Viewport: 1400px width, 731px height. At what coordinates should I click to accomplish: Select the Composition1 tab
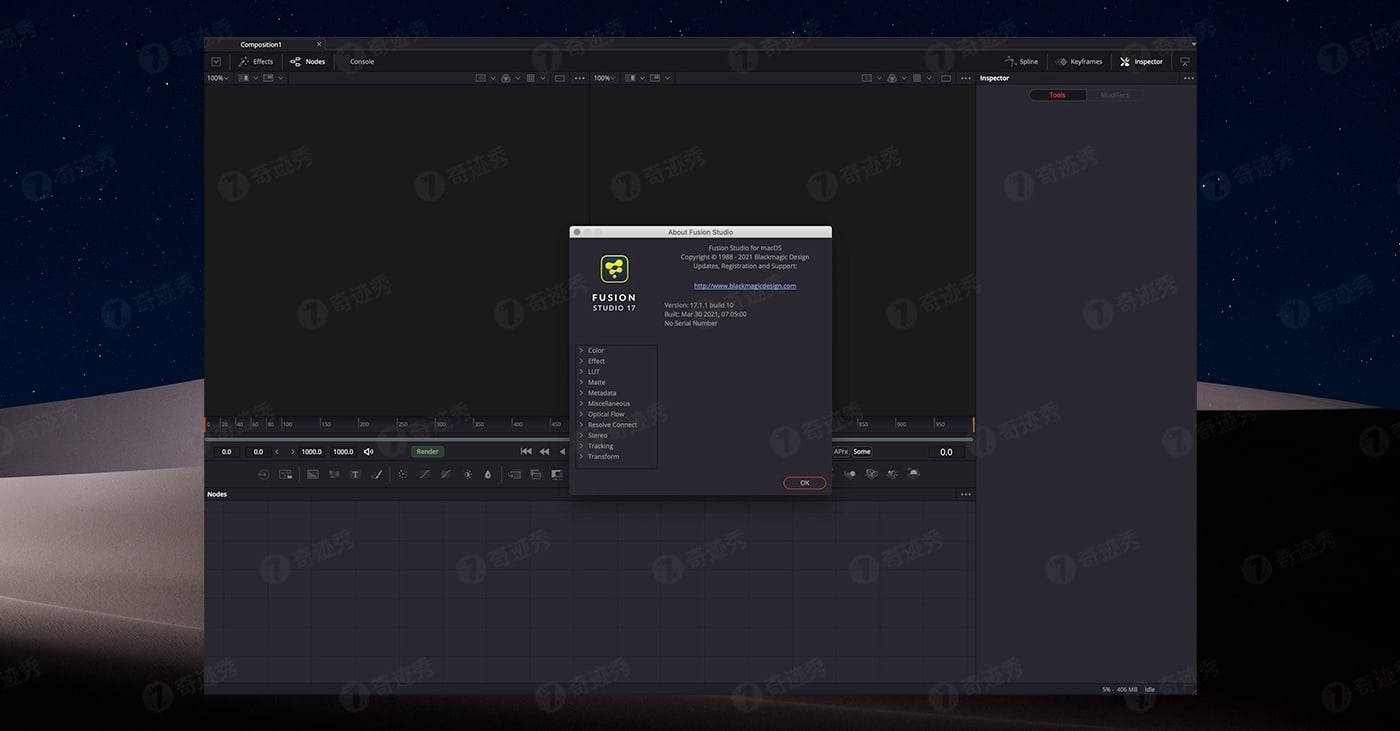(x=261, y=45)
